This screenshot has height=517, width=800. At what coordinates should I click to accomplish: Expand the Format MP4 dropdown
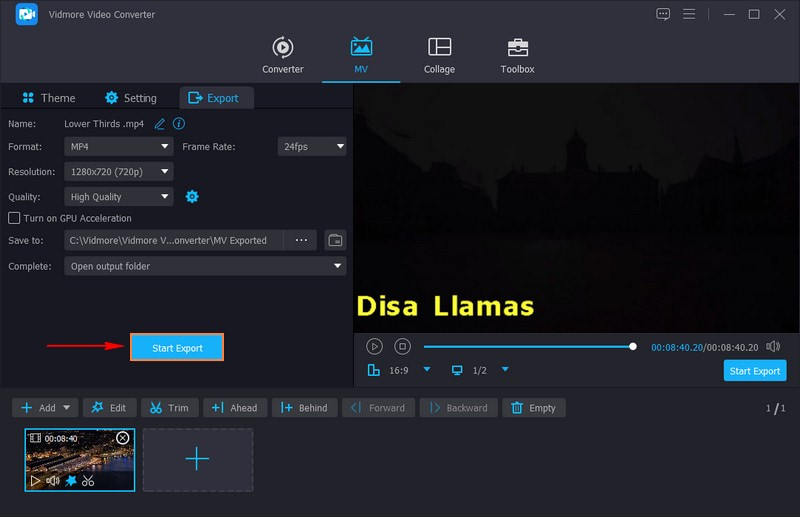click(x=119, y=146)
